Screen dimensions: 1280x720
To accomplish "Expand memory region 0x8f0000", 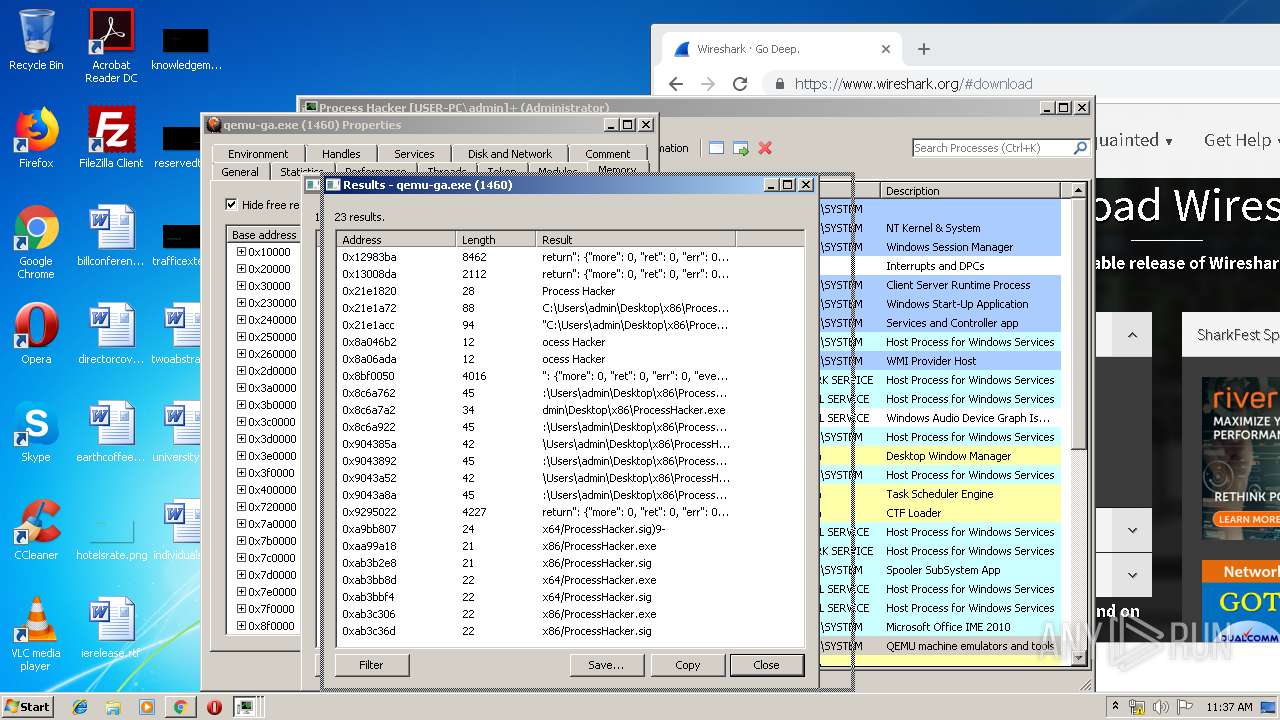I will (241, 626).
